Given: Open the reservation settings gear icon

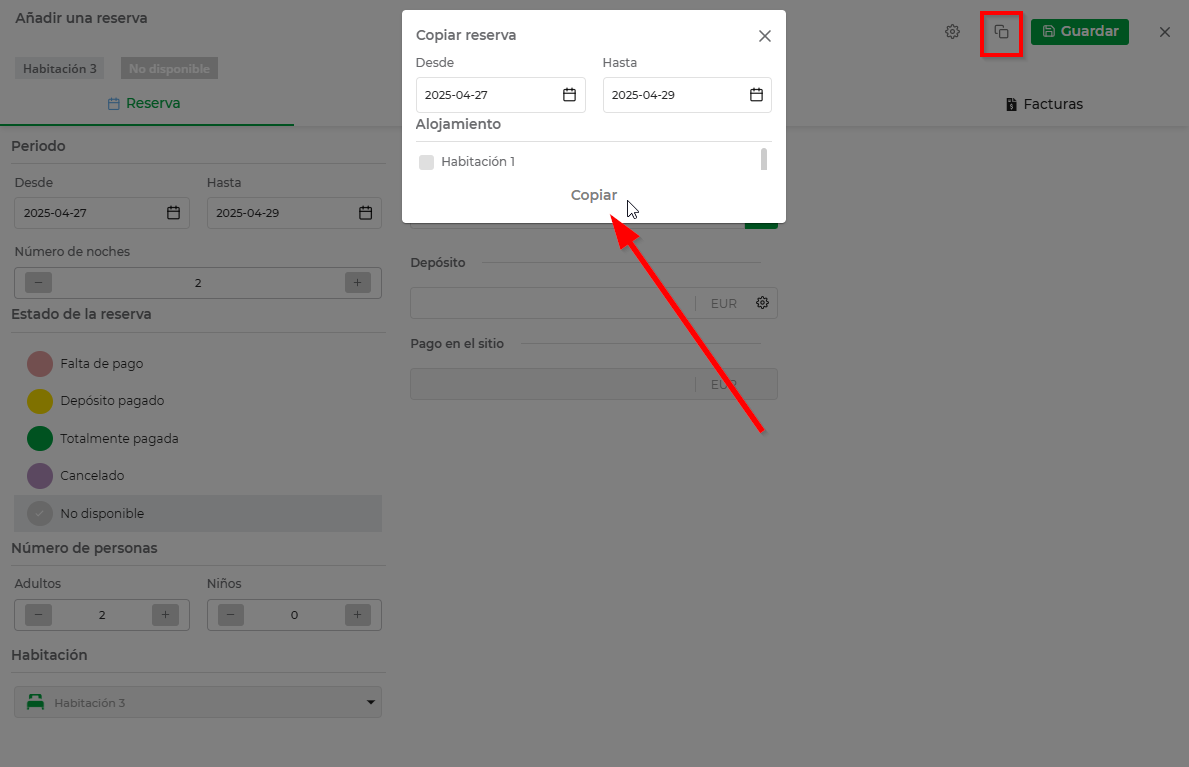Looking at the screenshot, I should pos(952,32).
